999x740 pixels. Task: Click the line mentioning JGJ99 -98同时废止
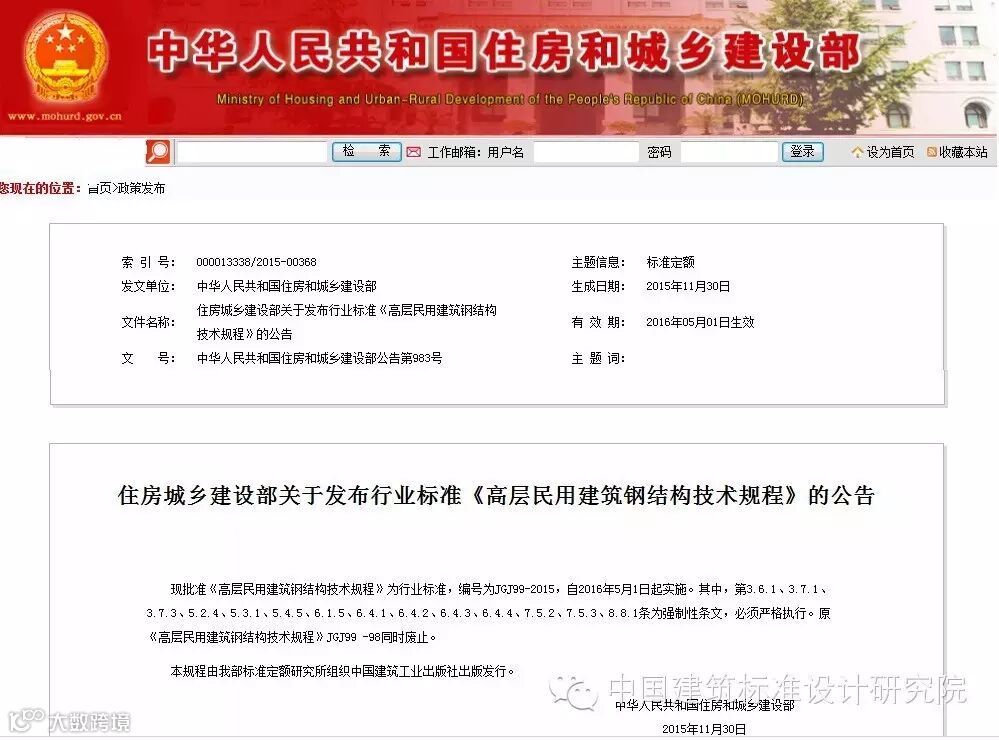292,637
